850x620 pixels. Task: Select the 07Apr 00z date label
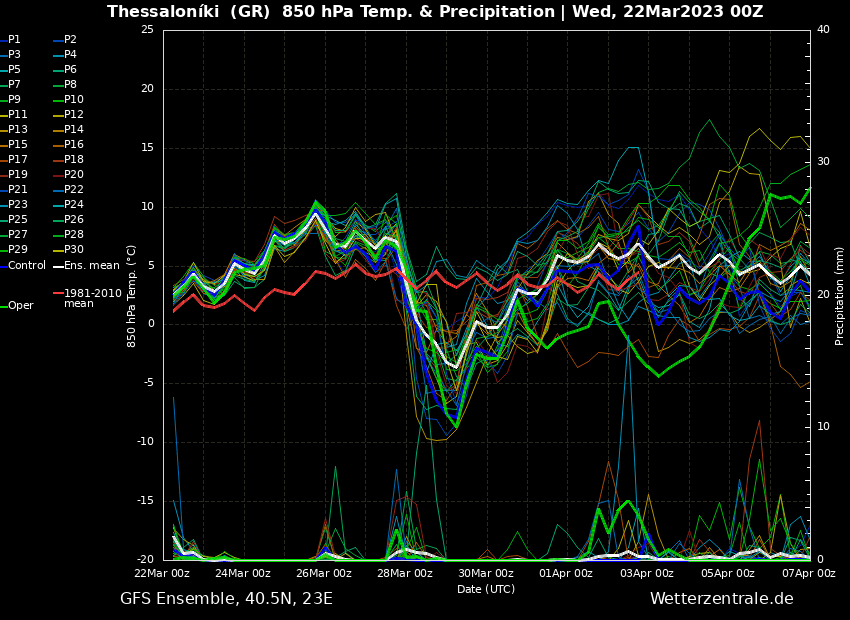coord(808,573)
